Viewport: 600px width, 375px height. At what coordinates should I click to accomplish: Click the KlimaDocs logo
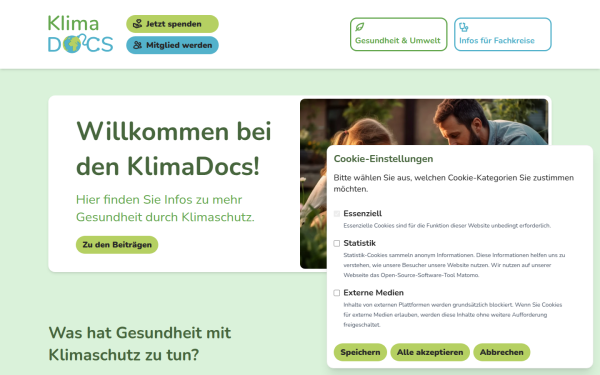pos(80,34)
